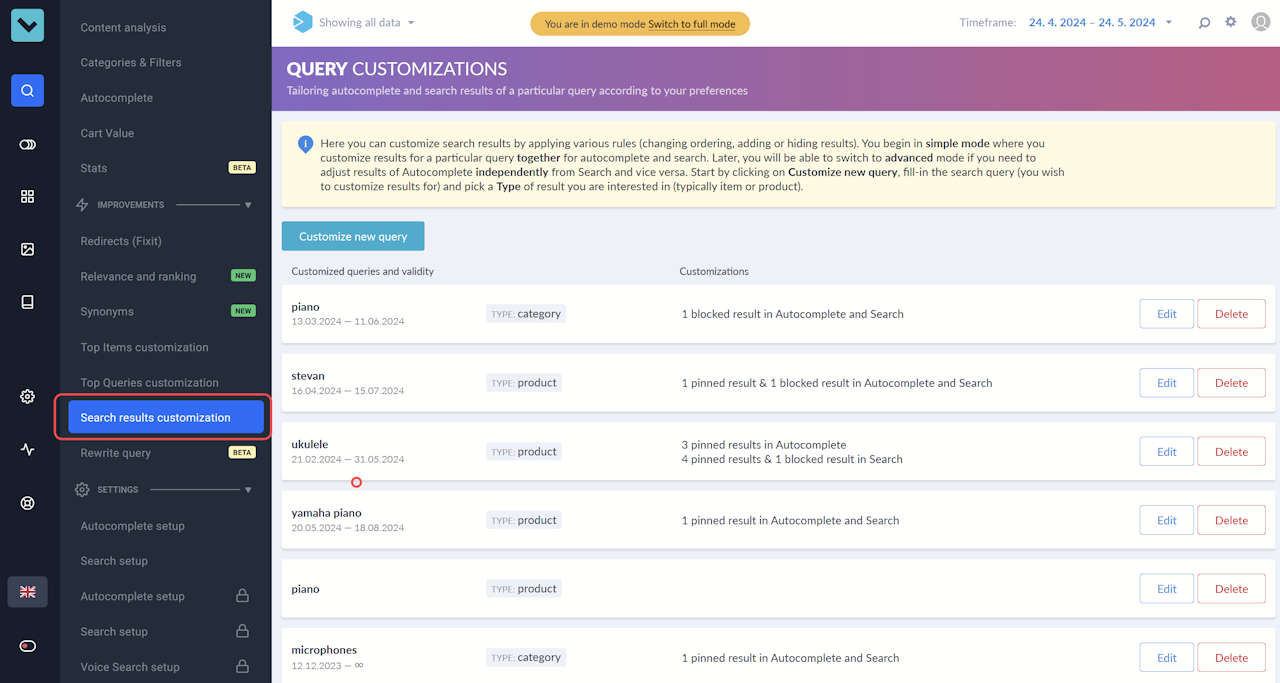1280x683 pixels.
Task: Edit the piano category query
Action: [1167, 314]
